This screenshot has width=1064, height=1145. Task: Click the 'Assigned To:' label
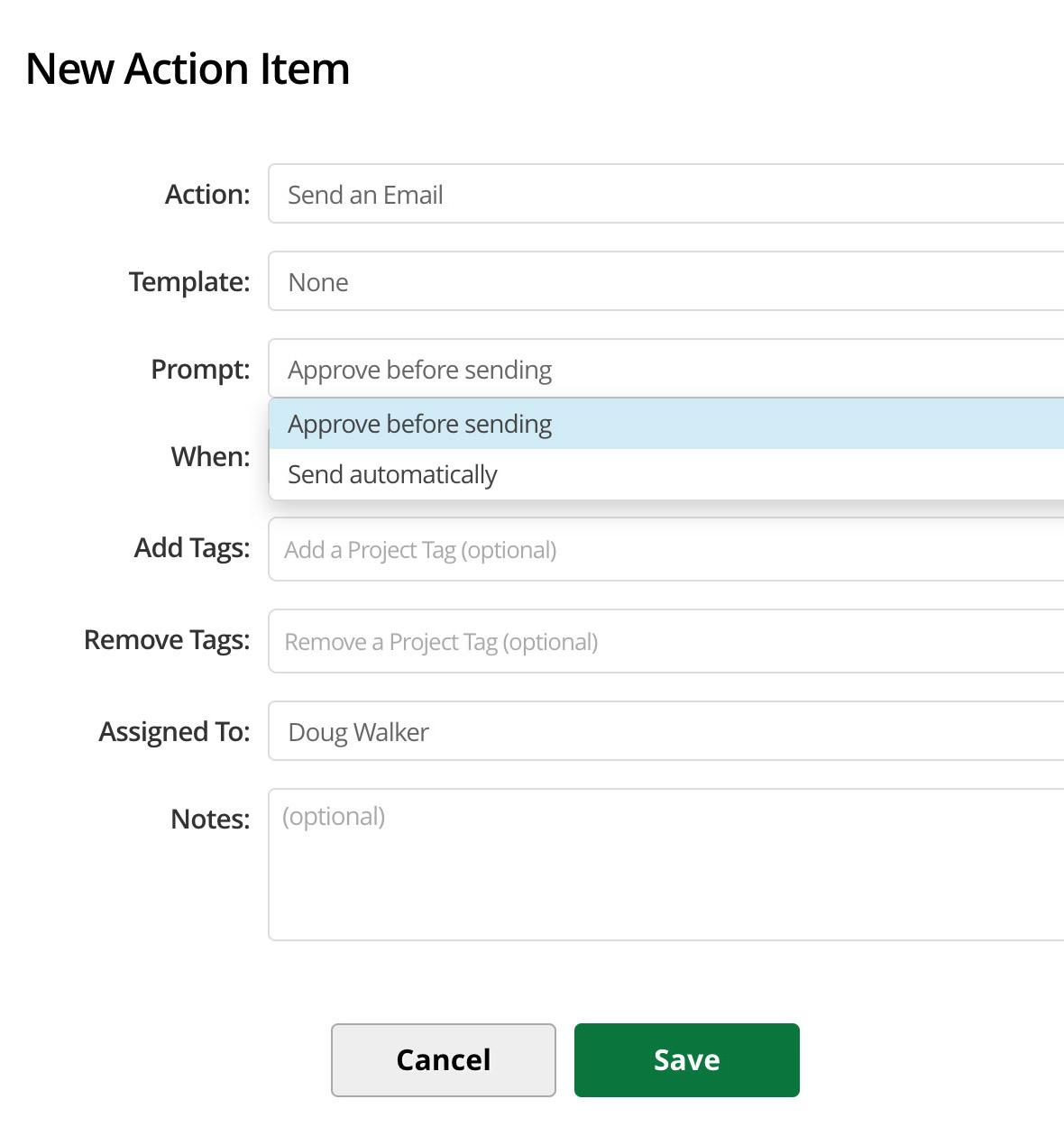point(174,731)
